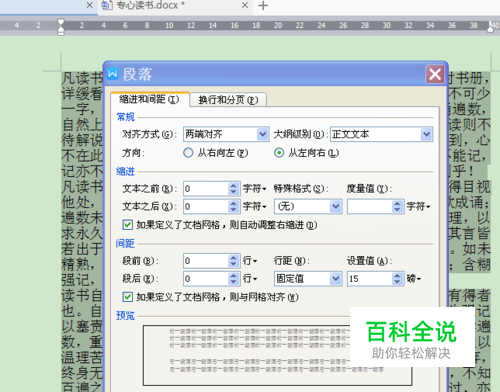The image size is (500, 392).
Task: Close the left document tab
Action: [x=90, y=5]
